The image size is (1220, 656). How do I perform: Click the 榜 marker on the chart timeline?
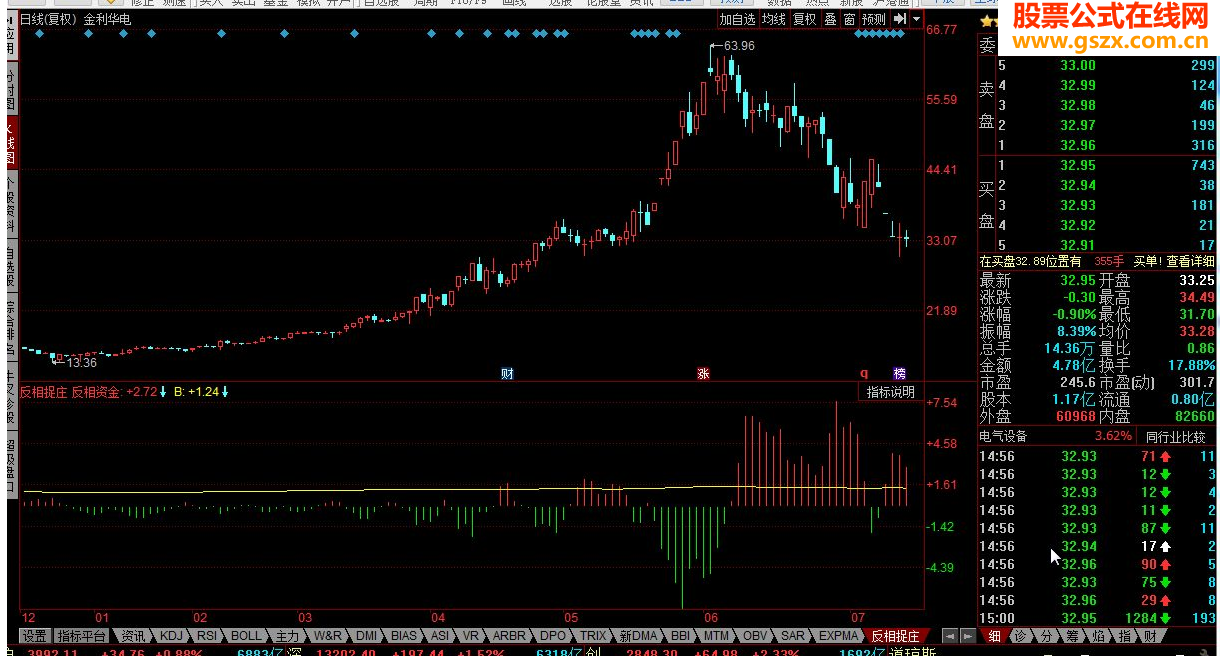(x=899, y=374)
